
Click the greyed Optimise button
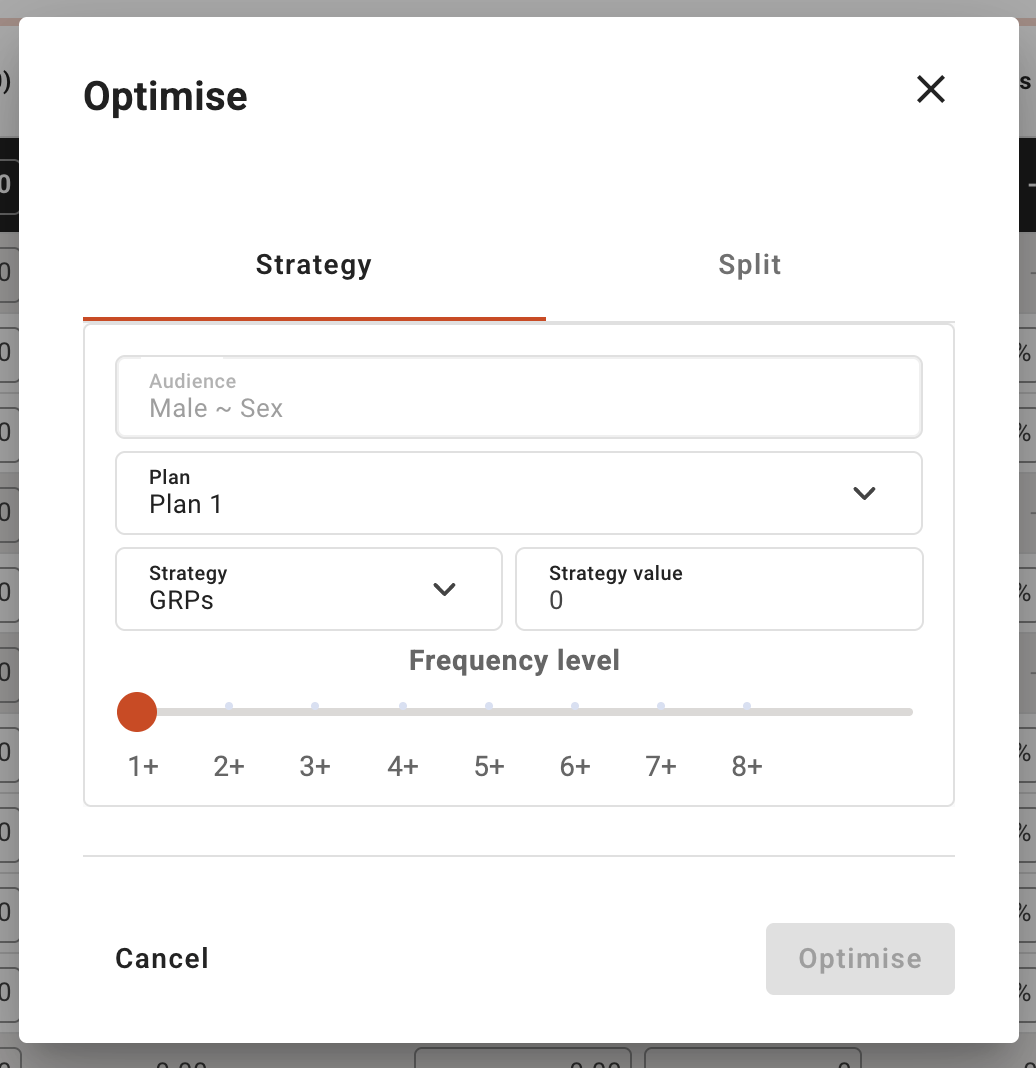pyautogui.click(x=860, y=959)
